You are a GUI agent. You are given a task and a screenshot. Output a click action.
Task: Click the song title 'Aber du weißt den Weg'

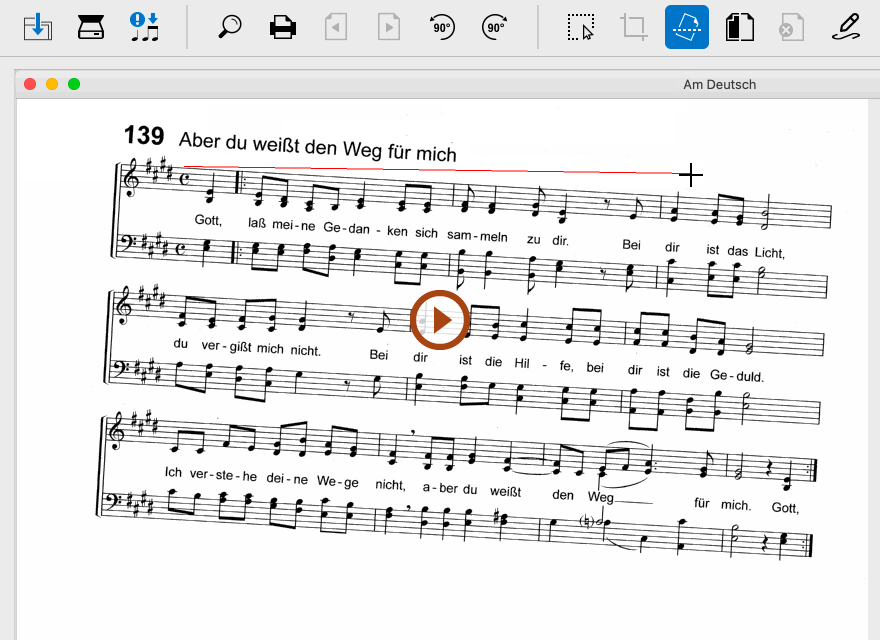pyautogui.click(x=317, y=146)
